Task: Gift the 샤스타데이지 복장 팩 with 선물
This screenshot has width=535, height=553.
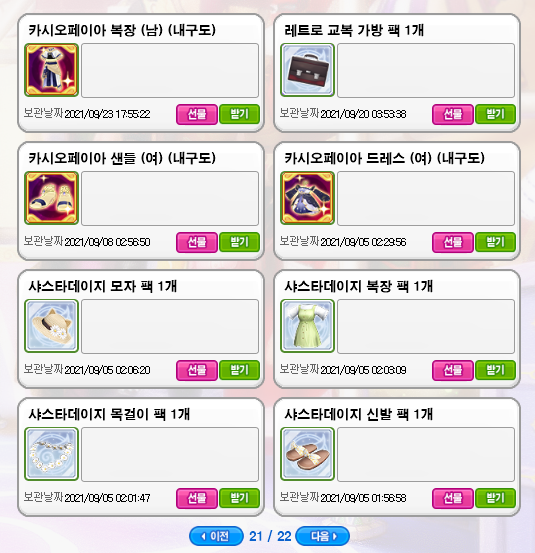Action: [x=453, y=370]
